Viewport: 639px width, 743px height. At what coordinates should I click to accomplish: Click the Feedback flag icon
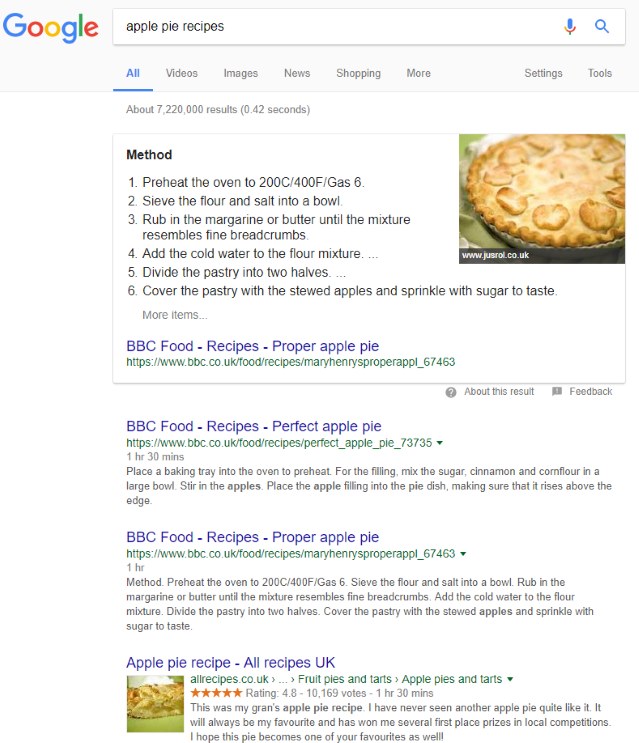click(x=557, y=391)
